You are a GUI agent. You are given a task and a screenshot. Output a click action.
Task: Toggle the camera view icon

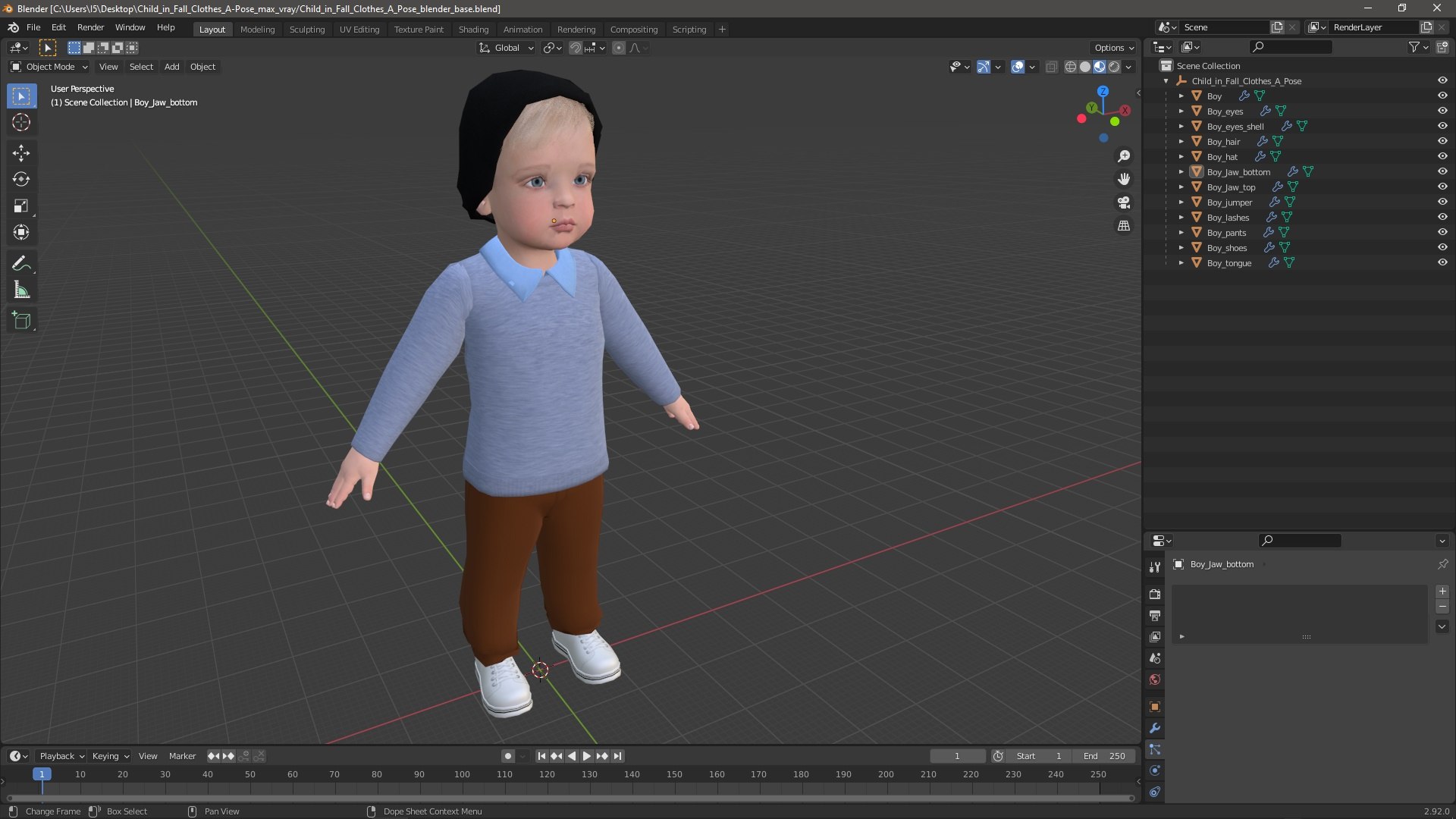click(x=1124, y=202)
